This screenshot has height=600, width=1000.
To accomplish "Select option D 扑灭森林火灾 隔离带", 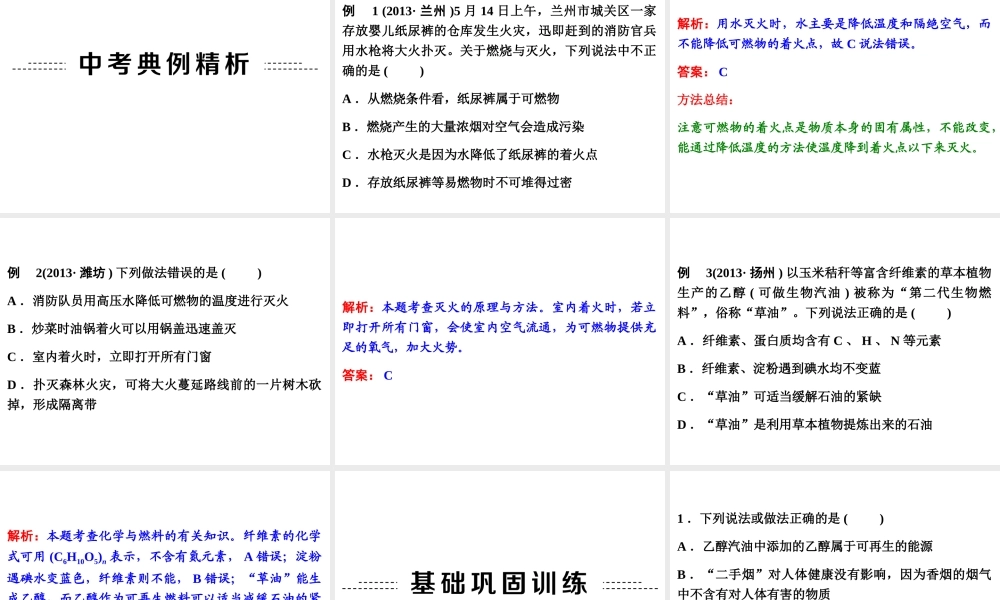I will (165, 395).
